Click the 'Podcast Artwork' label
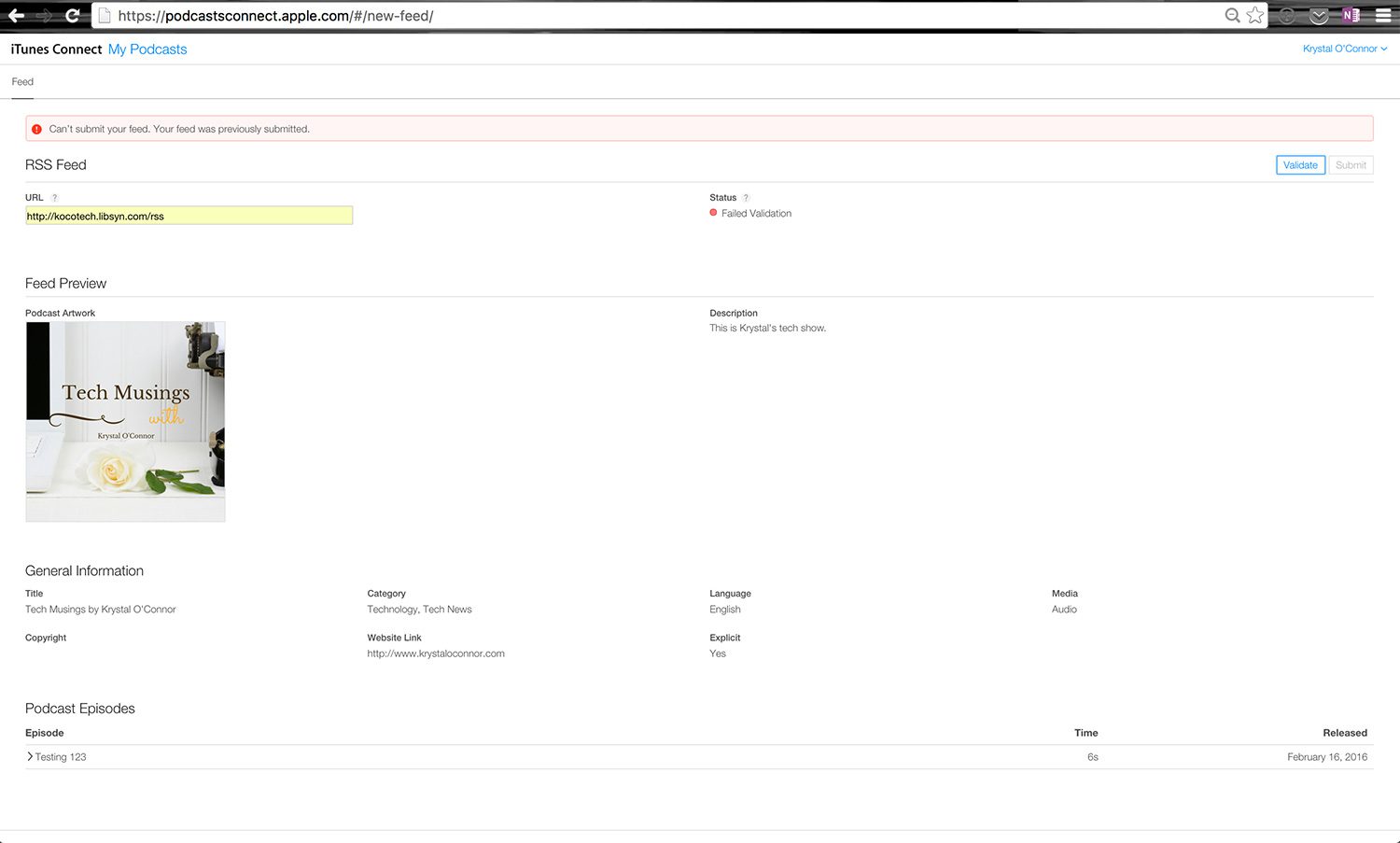 (60, 314)
